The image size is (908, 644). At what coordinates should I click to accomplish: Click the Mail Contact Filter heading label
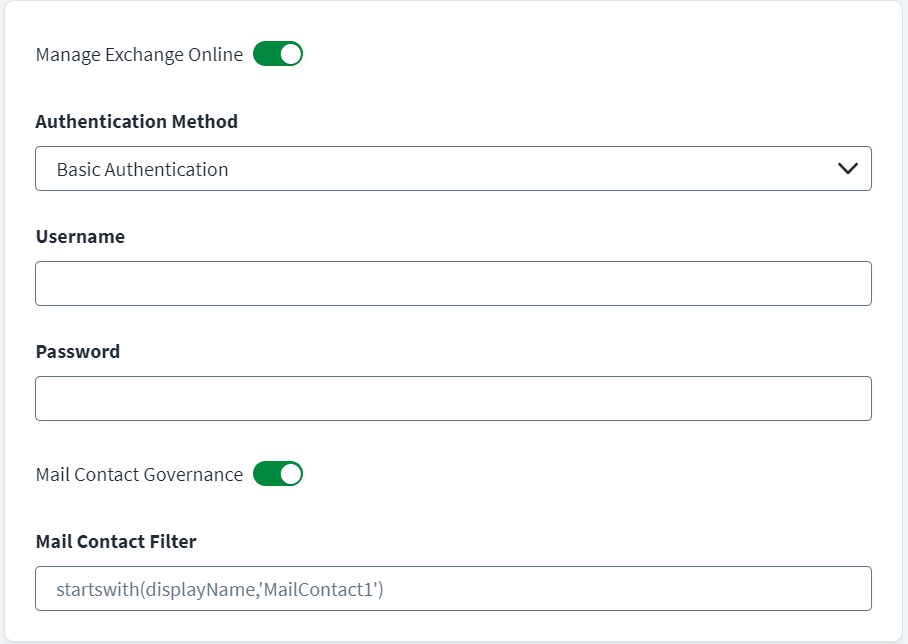point(116,541)
